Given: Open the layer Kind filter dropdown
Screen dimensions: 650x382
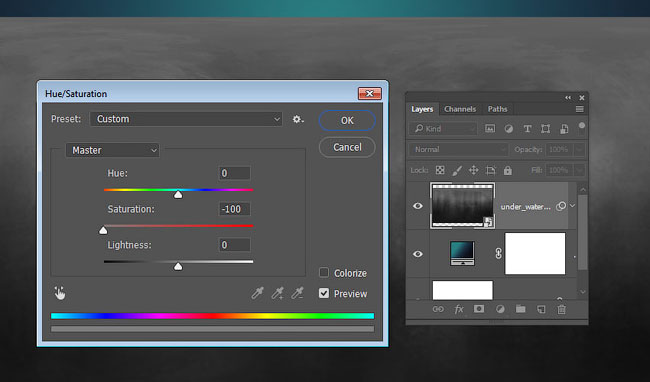Looking at the screenshot, I should point(443,129).
